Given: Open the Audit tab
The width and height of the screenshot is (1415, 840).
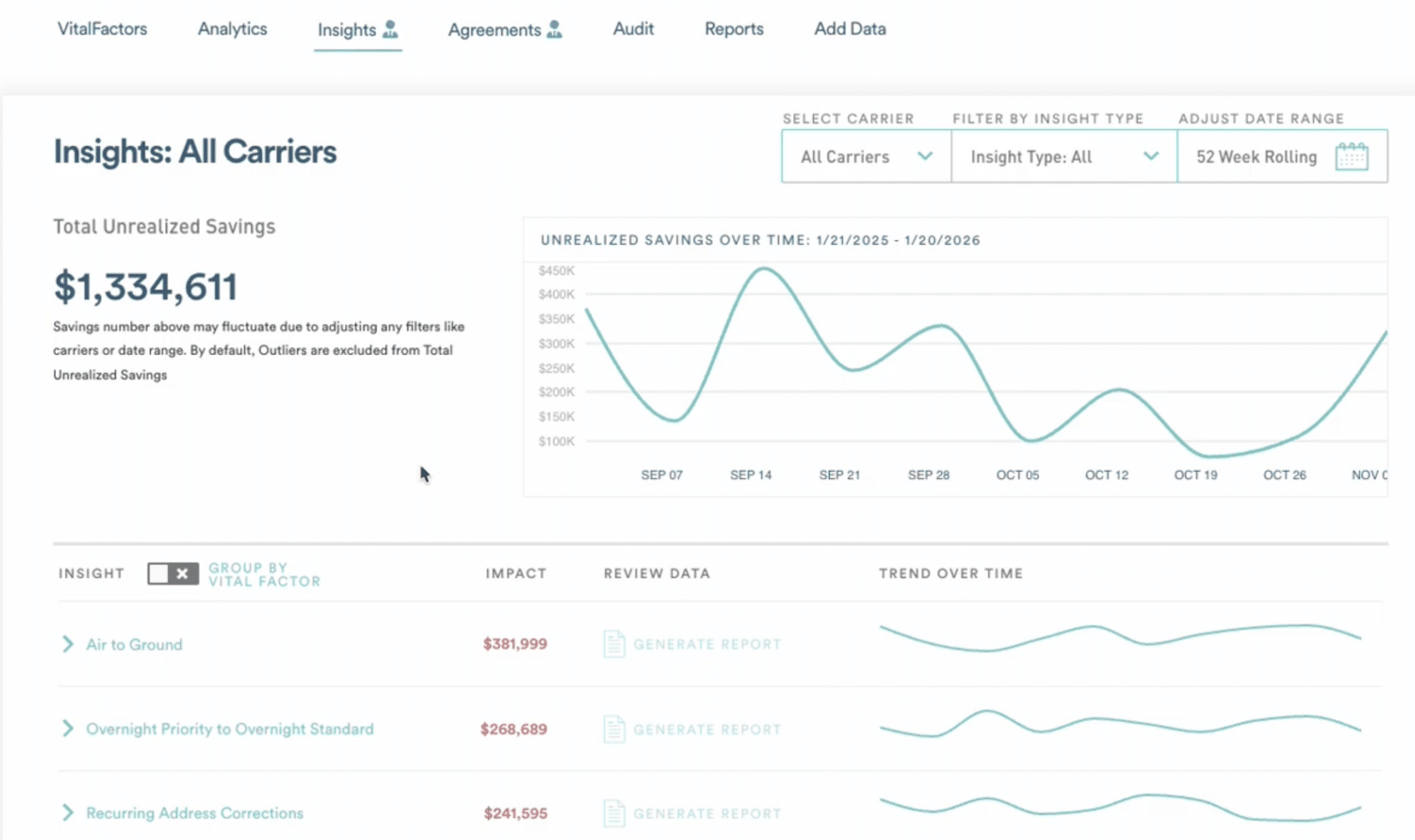Looking at the screenshot, I should (633, 29).
